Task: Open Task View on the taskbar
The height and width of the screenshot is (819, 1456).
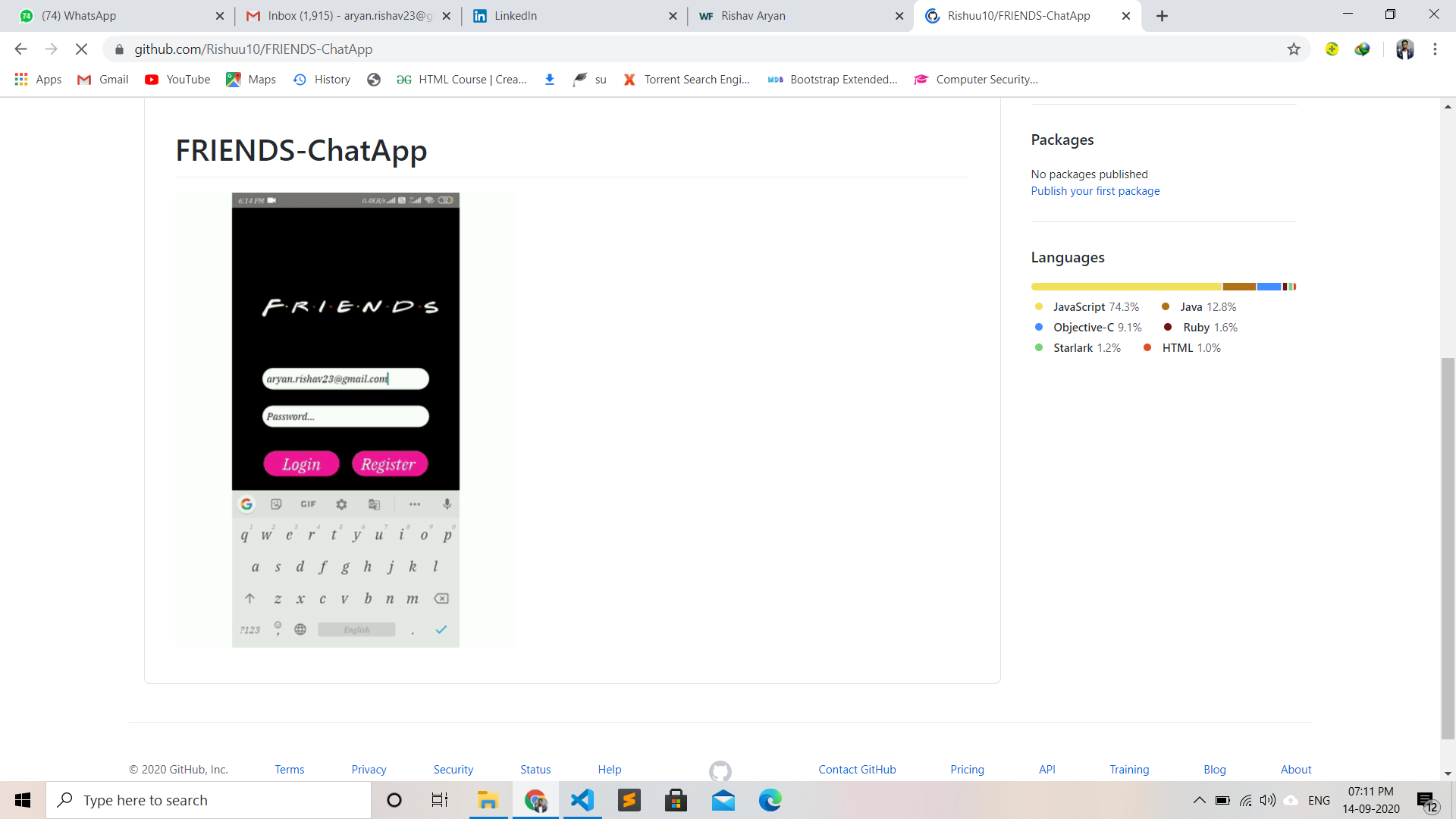Action: 440,800
